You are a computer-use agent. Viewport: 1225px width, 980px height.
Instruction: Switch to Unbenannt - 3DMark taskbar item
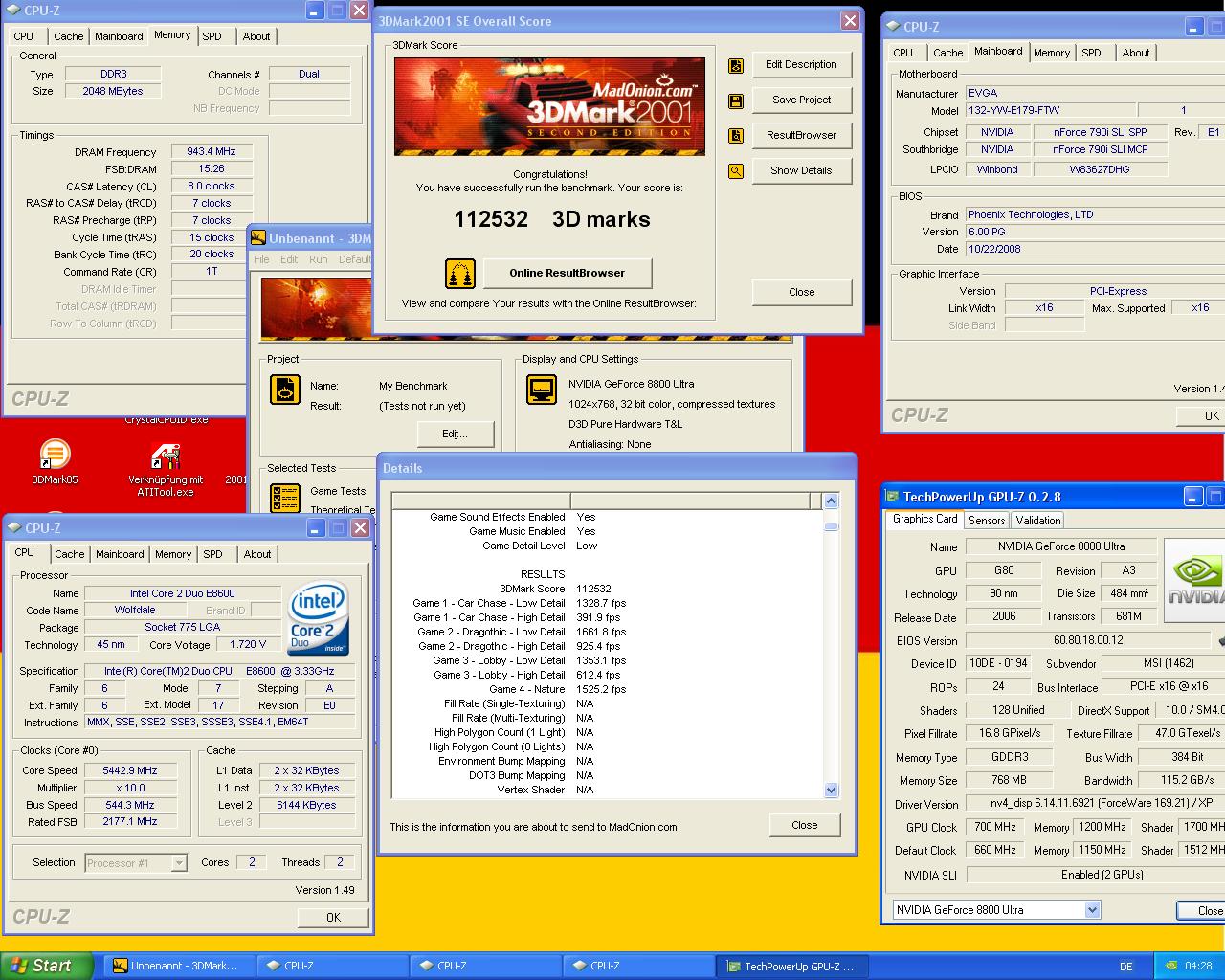(180, 966)
